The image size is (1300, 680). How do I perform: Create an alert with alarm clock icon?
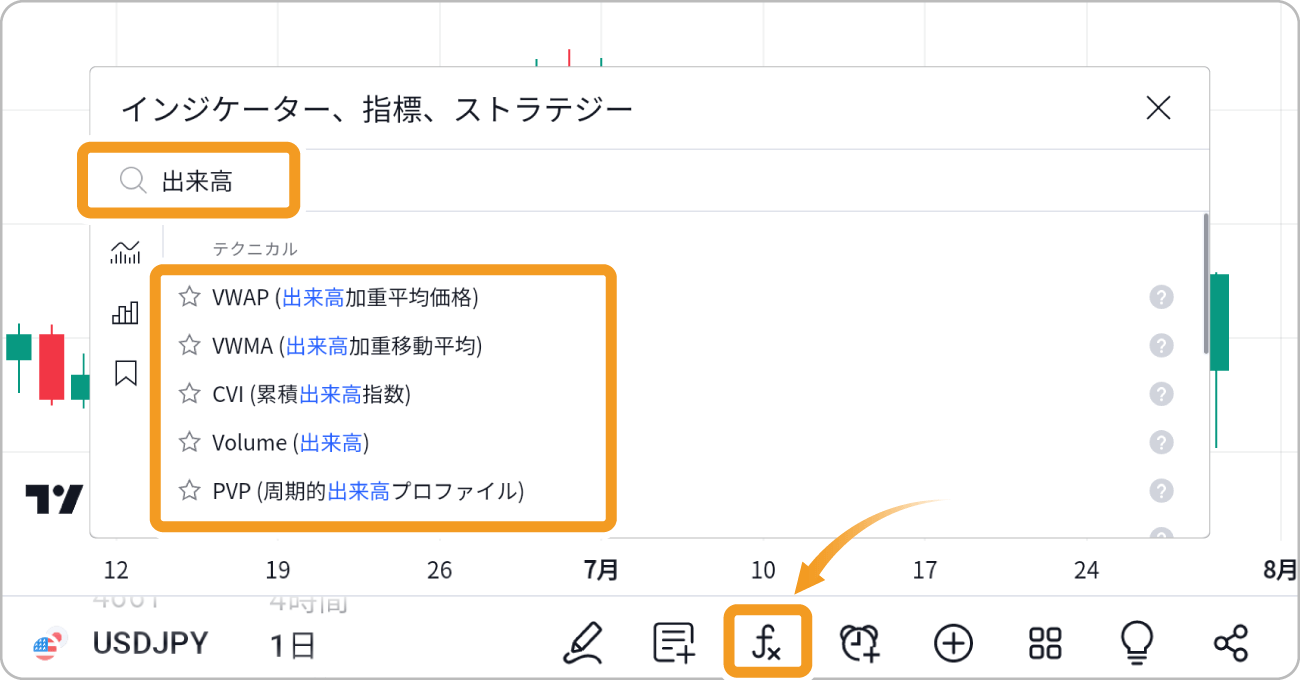click(x=859, y=643)
